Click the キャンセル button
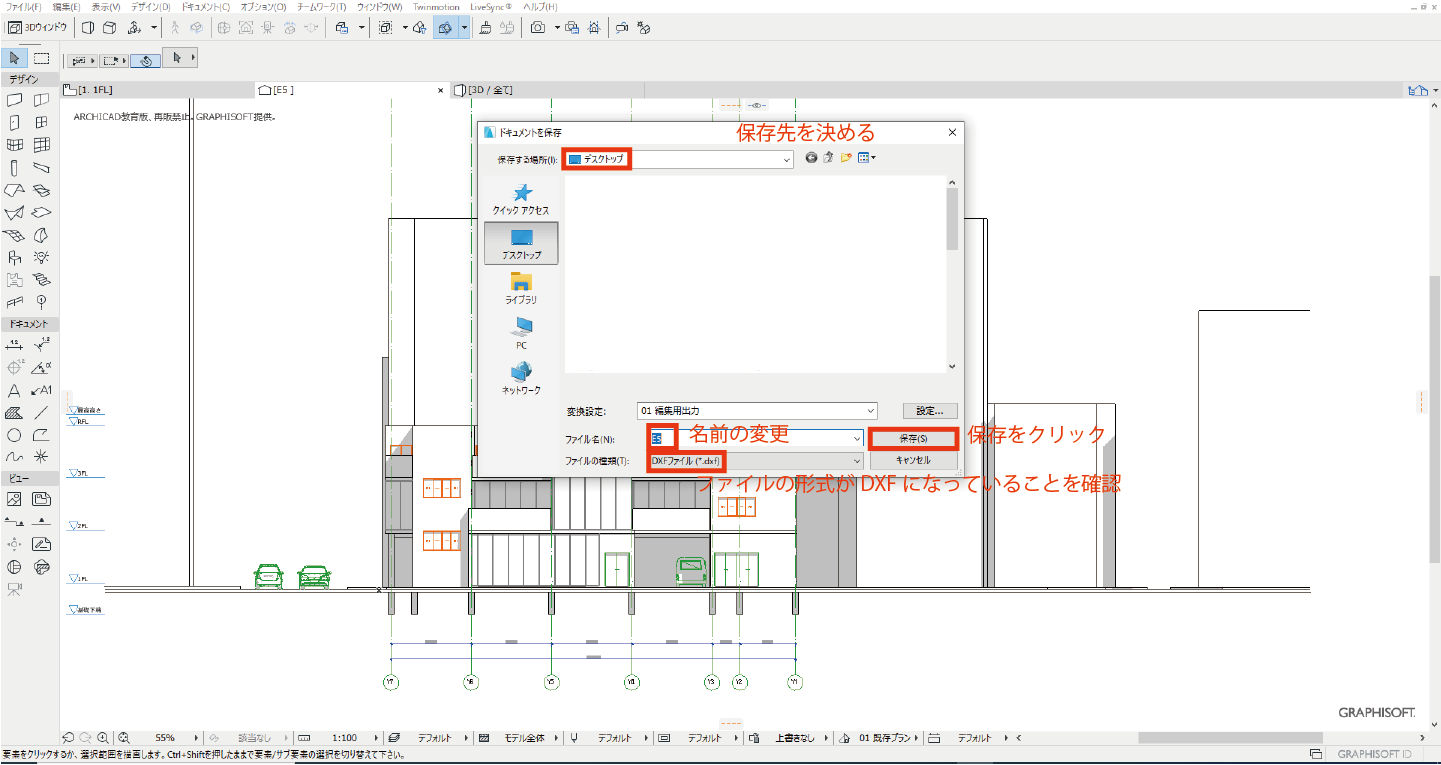Image resolution: width=1441 pixels, height=765 pixels. (913, 461)
